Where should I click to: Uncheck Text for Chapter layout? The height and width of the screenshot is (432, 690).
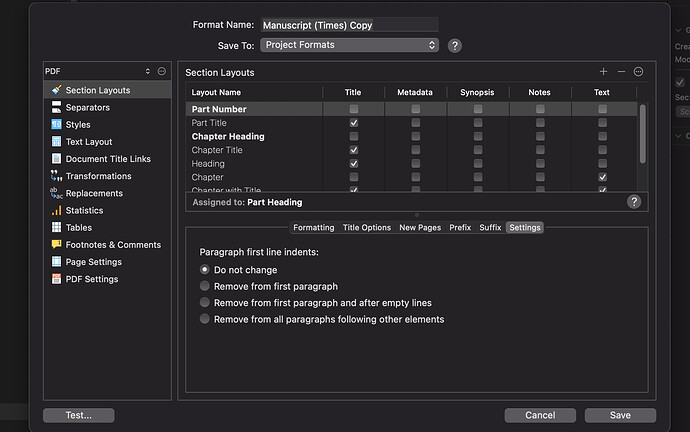(x=602, y=177)
